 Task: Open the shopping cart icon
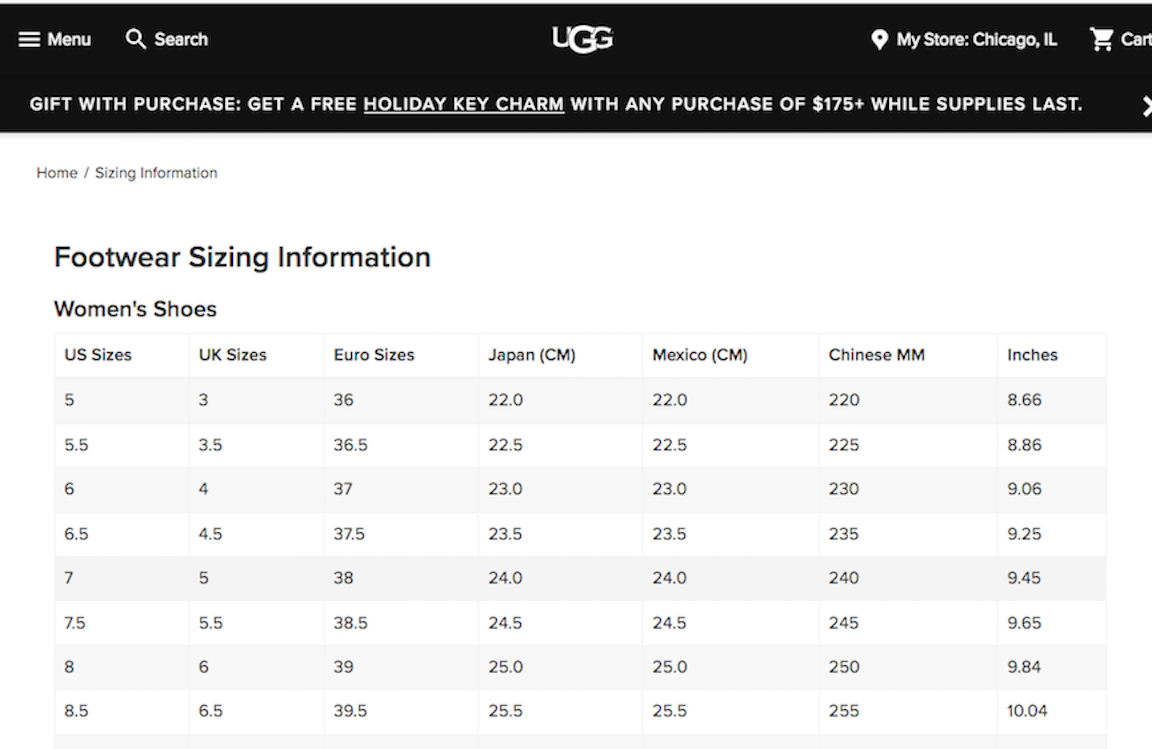click(1101, 39)
